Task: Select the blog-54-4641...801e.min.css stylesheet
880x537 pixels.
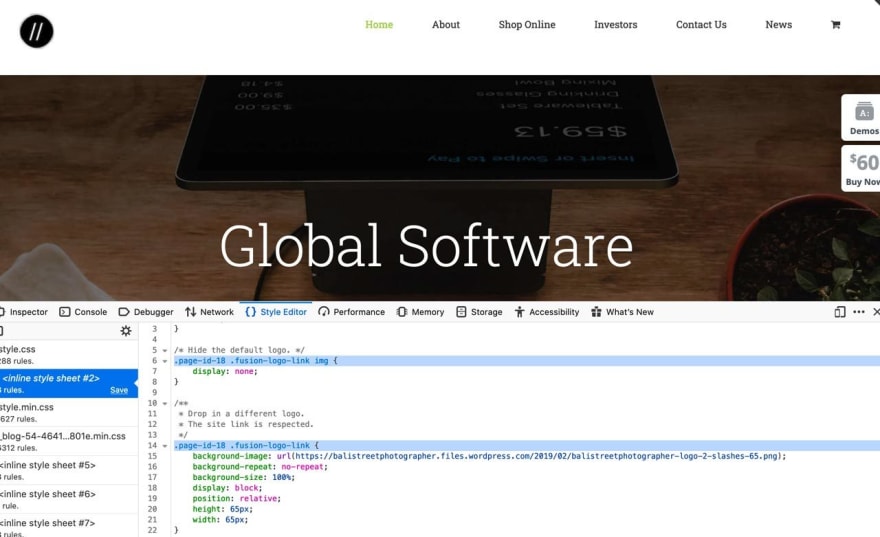Action: pyautogui.click(x=68, y=442)
